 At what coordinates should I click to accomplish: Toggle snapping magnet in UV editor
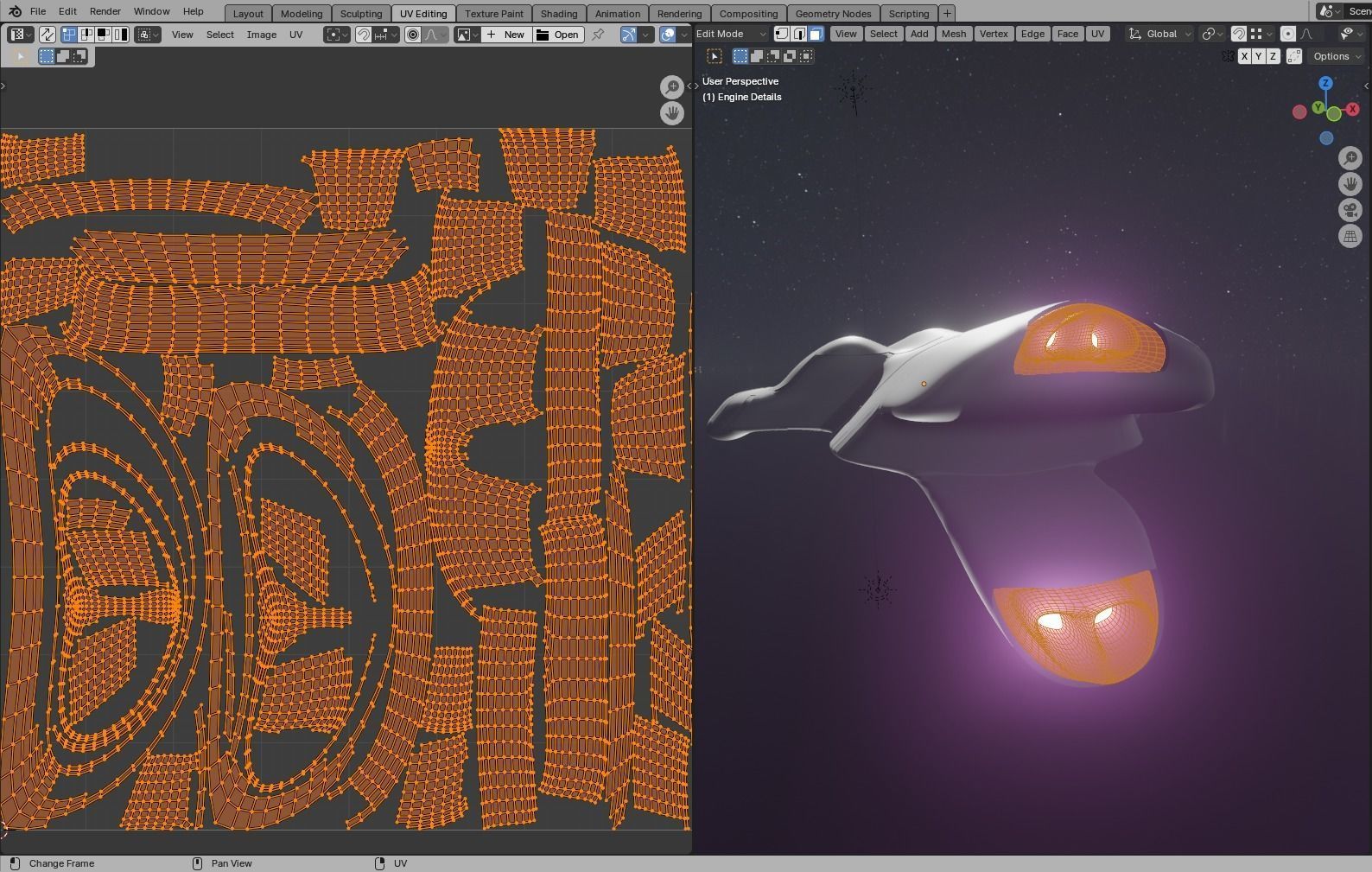364,35
